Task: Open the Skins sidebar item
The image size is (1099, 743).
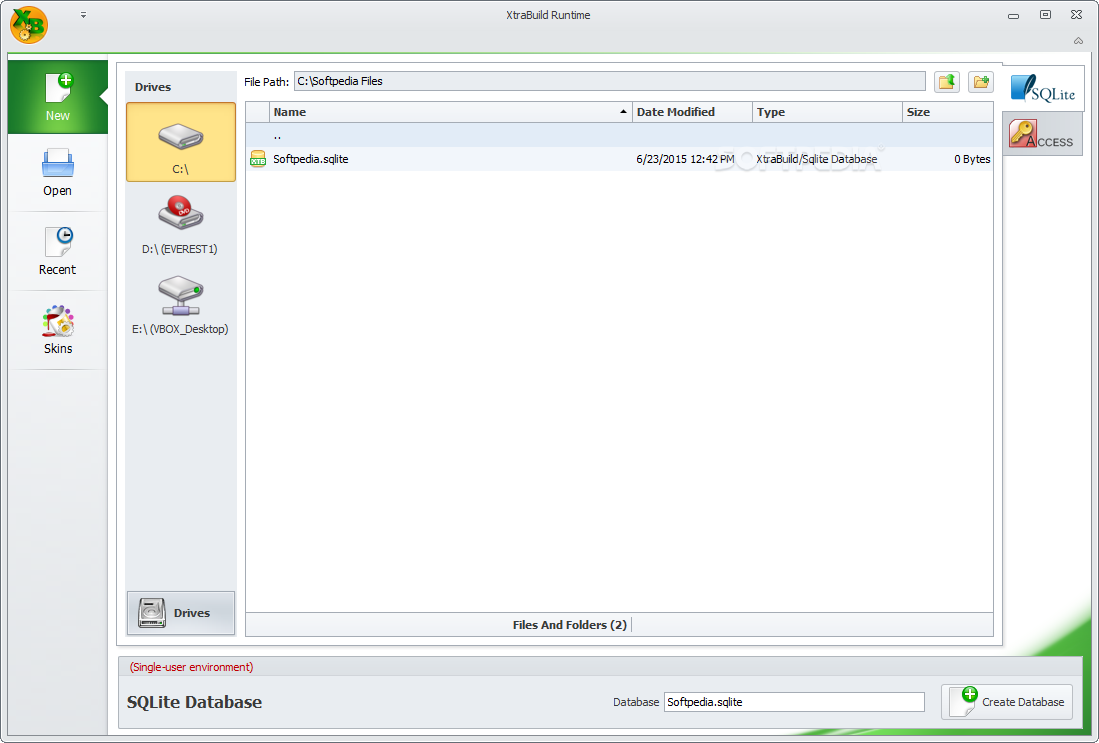Action: click(57, 330)
